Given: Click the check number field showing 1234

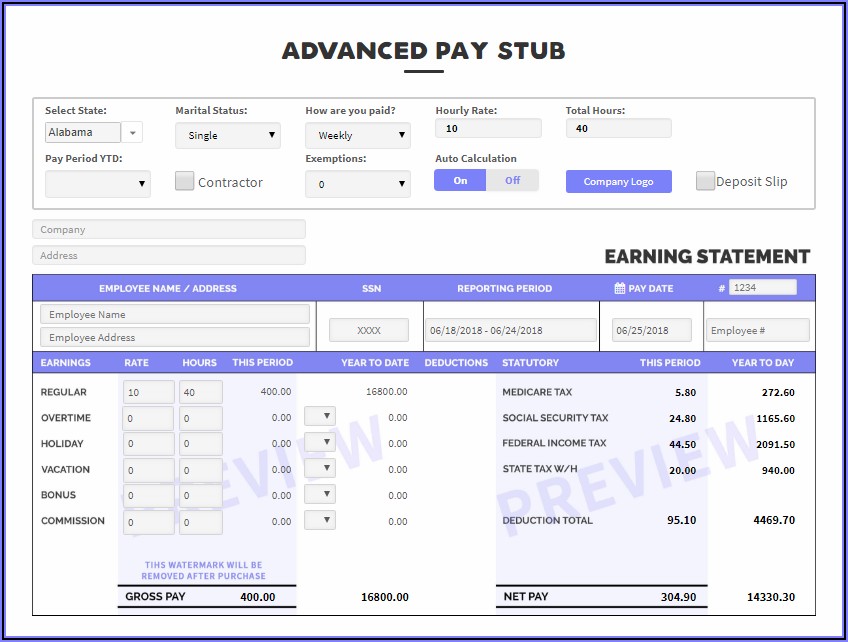Looking at the screenshot, I should point(762,288).
